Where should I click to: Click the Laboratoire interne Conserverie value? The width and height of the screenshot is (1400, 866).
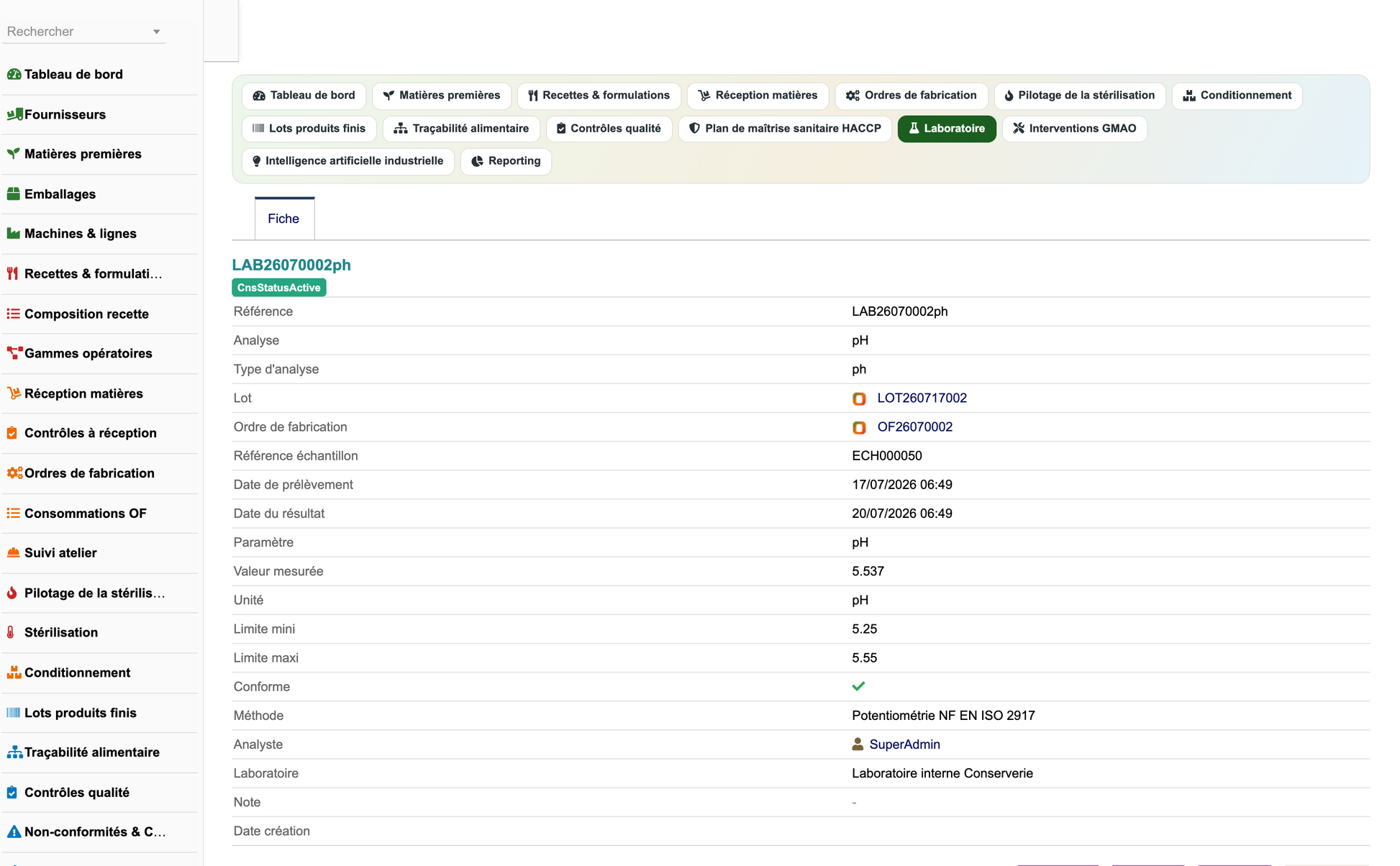(942, 773)
